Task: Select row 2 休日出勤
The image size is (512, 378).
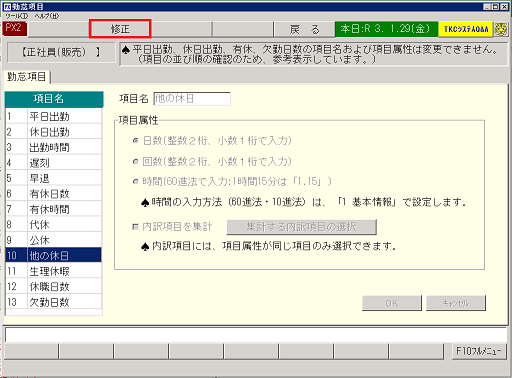Action: click(54, 132)
